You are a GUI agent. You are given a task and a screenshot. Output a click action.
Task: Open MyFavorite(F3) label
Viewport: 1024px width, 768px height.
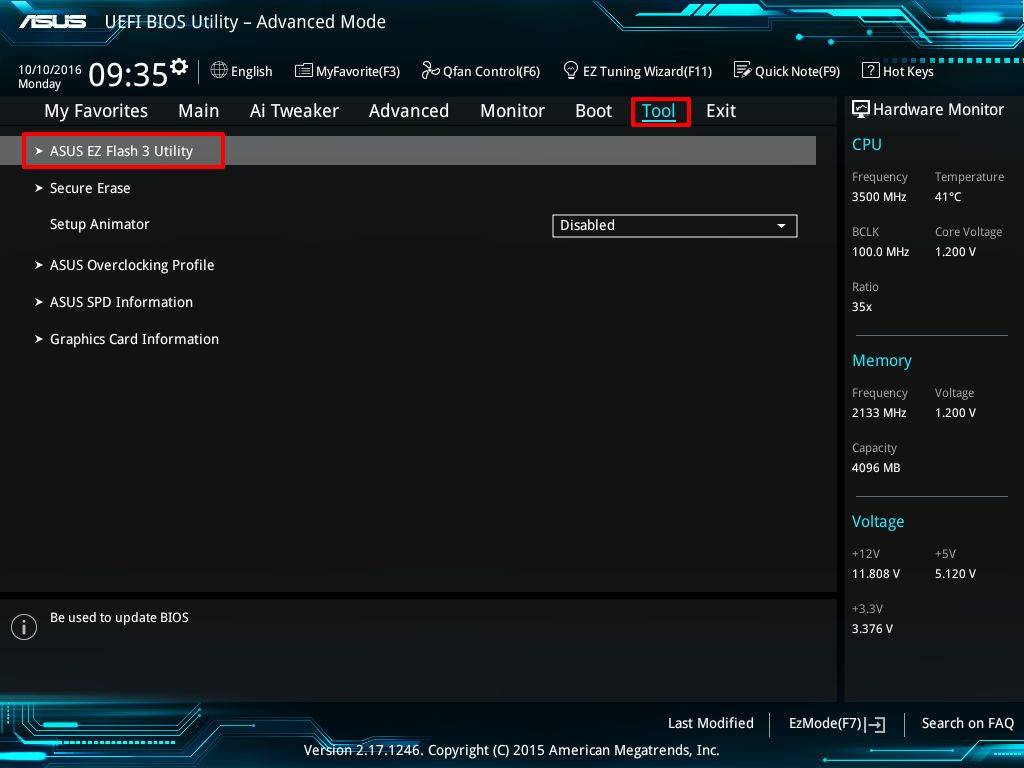pyautogui.click(x=358, y=71)
